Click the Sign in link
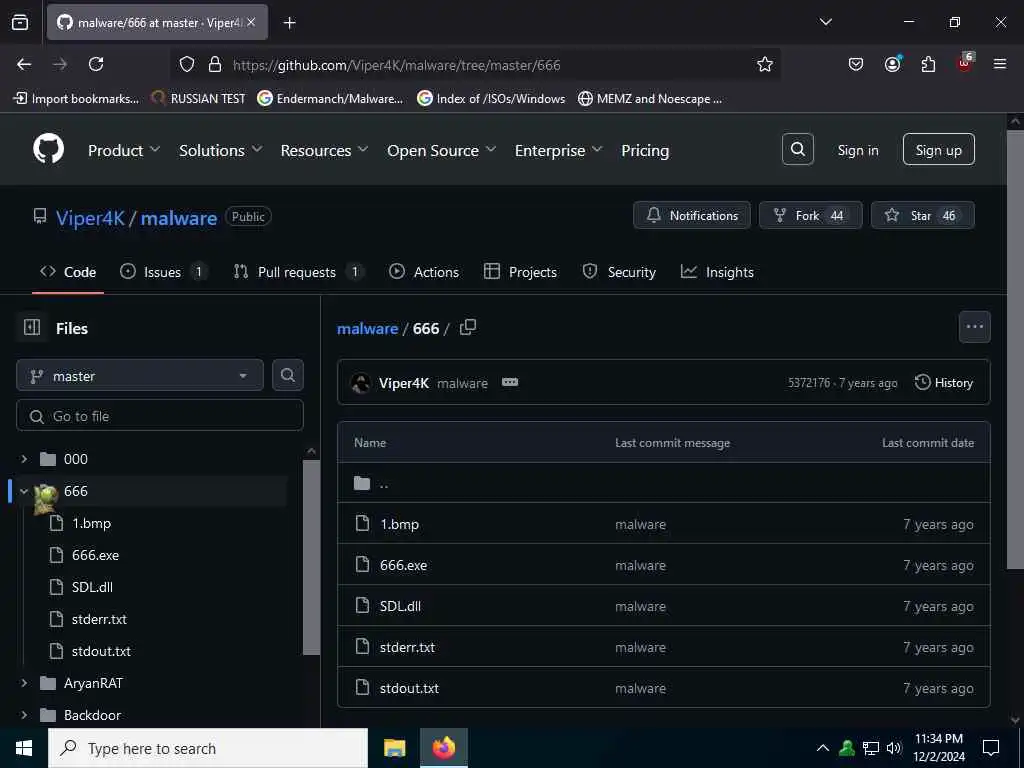The width and height of the screenshot is (1024, 768). 857,150
